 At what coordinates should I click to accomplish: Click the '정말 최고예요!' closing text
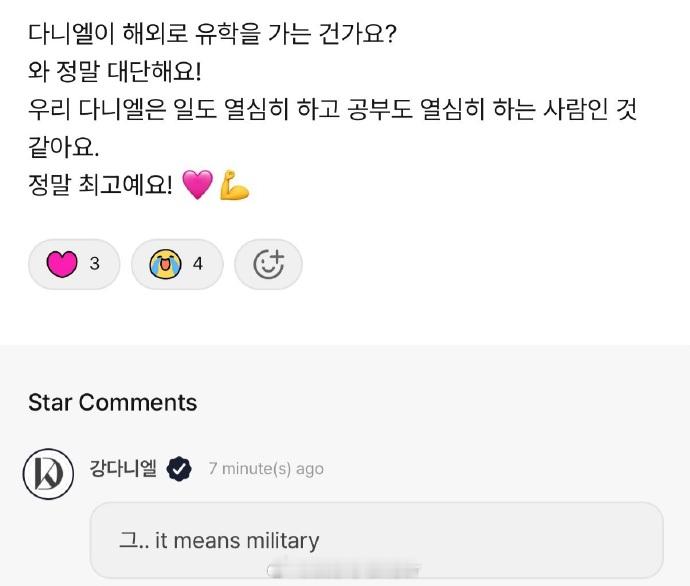point(102,186)
